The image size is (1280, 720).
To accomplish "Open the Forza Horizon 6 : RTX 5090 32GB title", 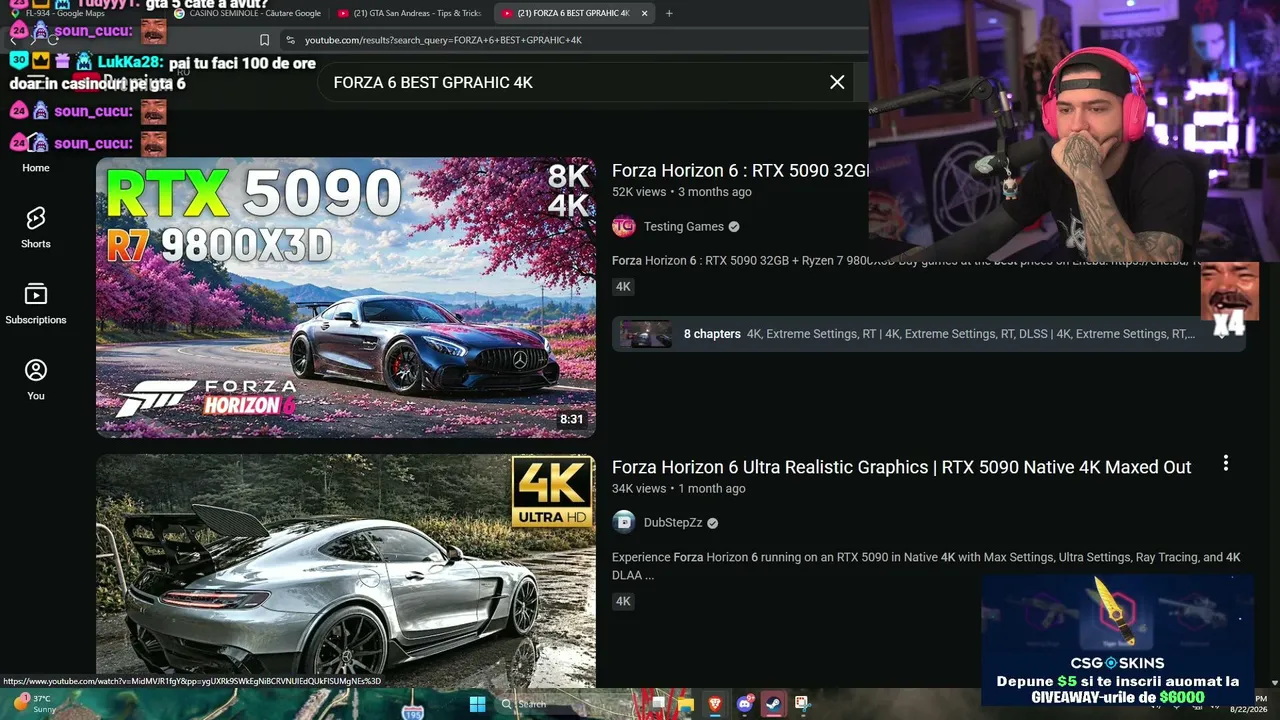I will click(x=740, y=171).
